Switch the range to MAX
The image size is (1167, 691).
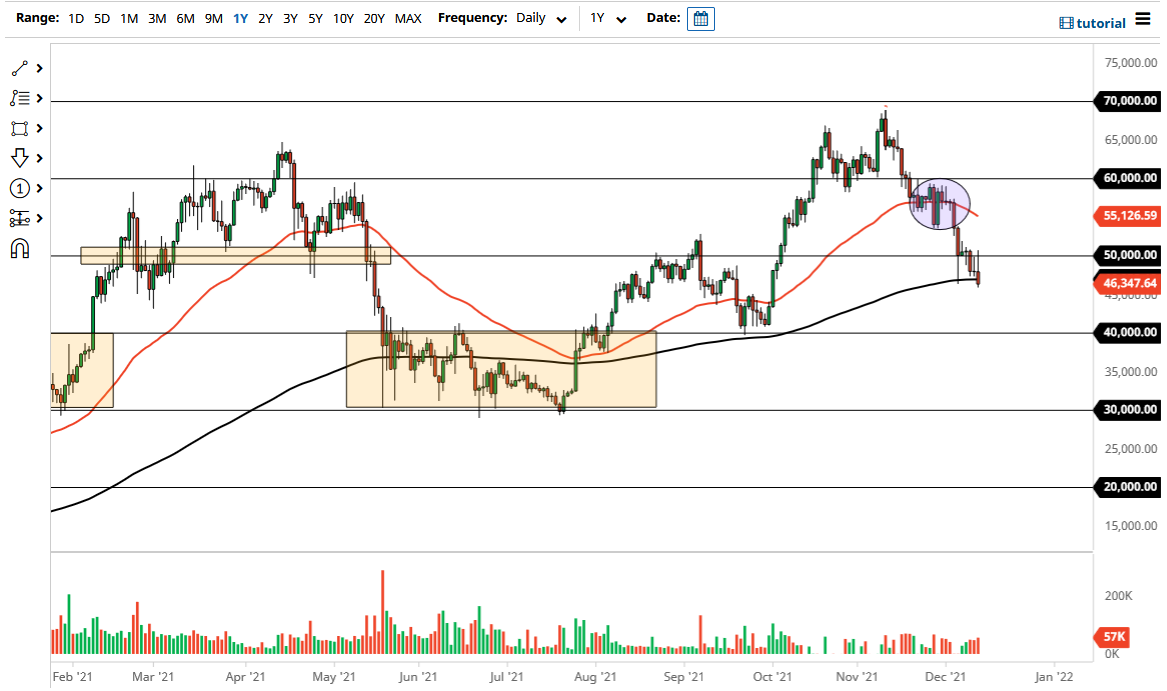(407, 18)
